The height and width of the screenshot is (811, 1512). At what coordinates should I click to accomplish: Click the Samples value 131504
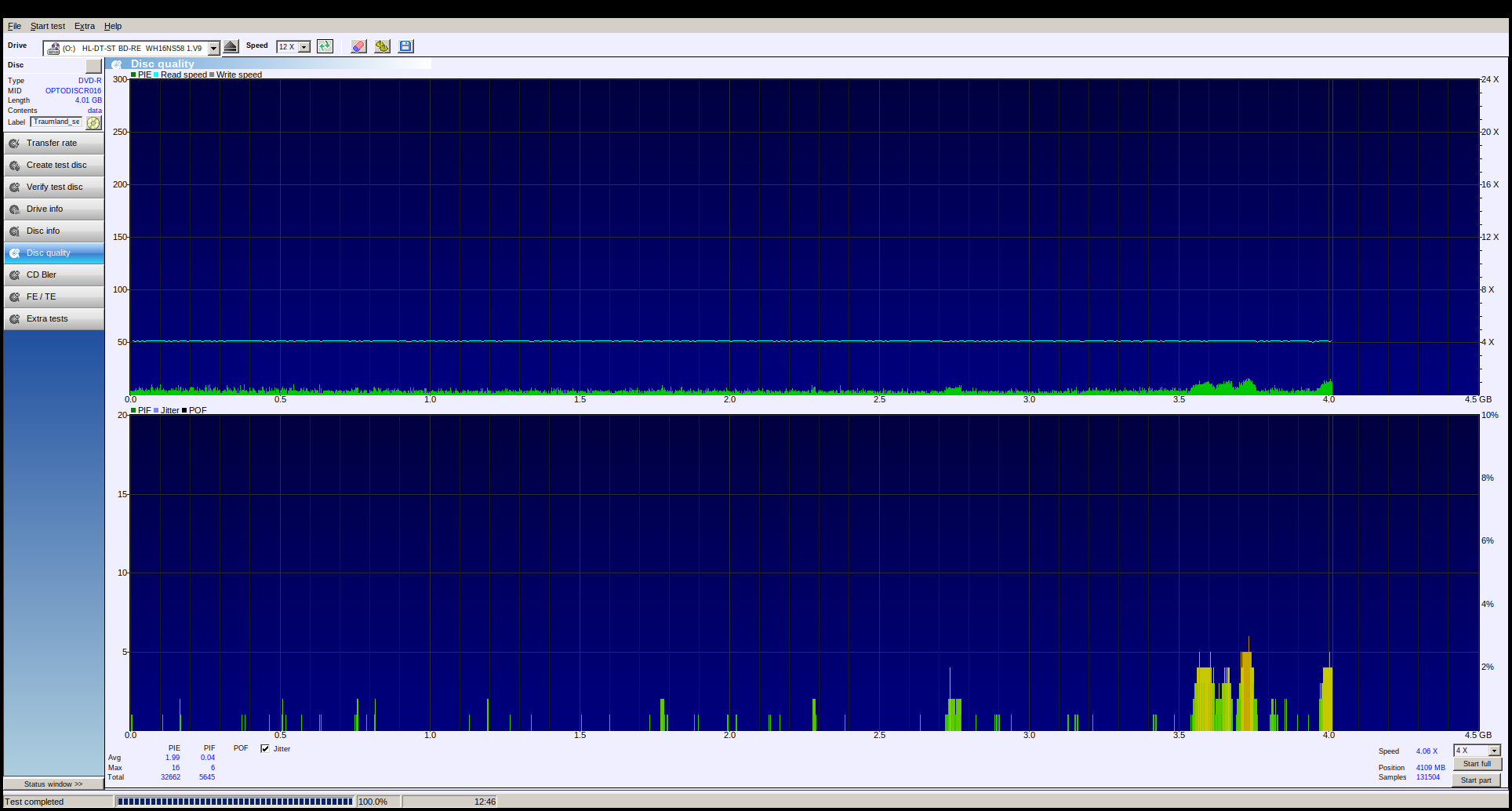(1428, 777)
